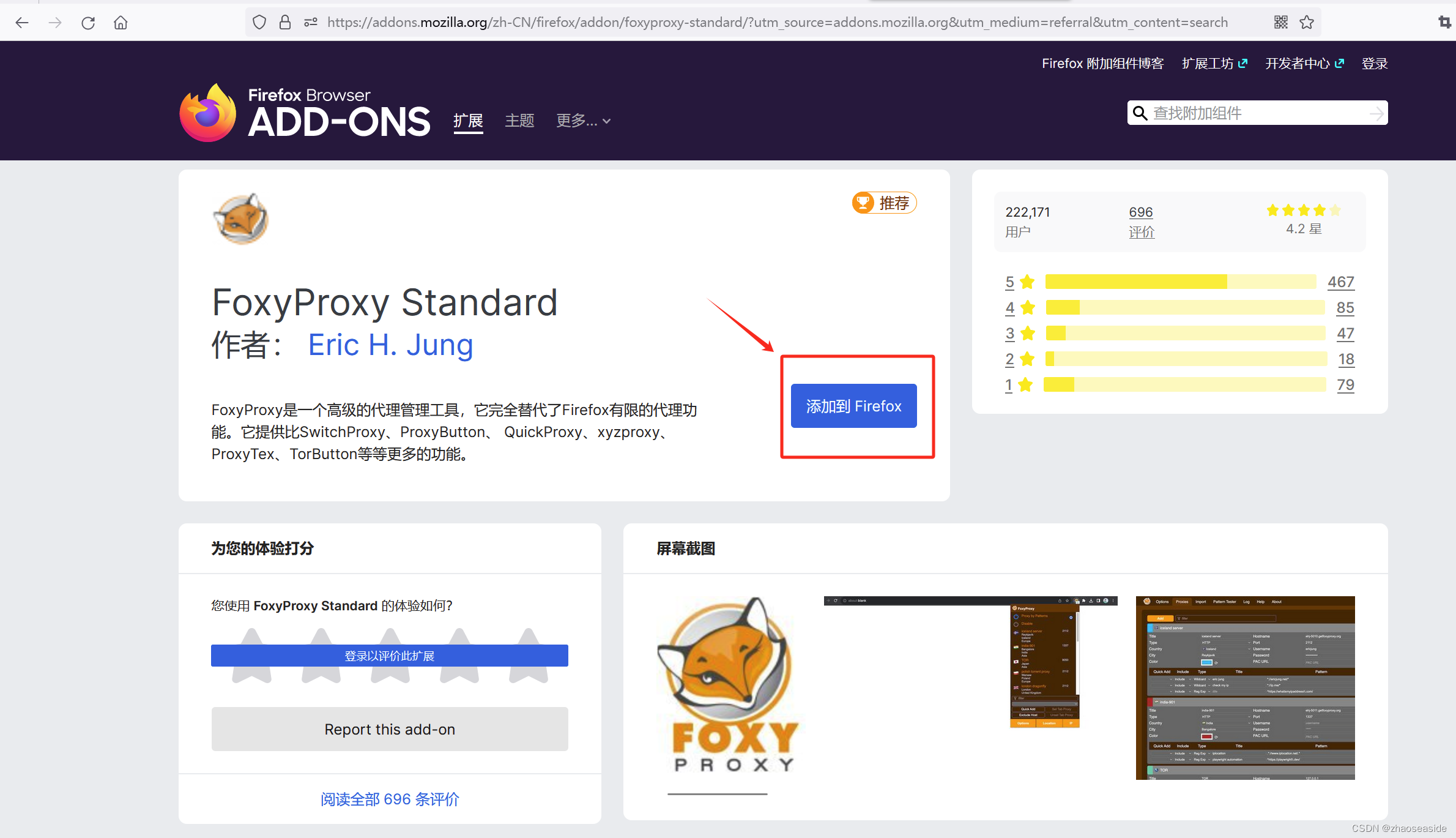Click the Report this add-on button
The image size is (1456, 838).
point(390,729)
